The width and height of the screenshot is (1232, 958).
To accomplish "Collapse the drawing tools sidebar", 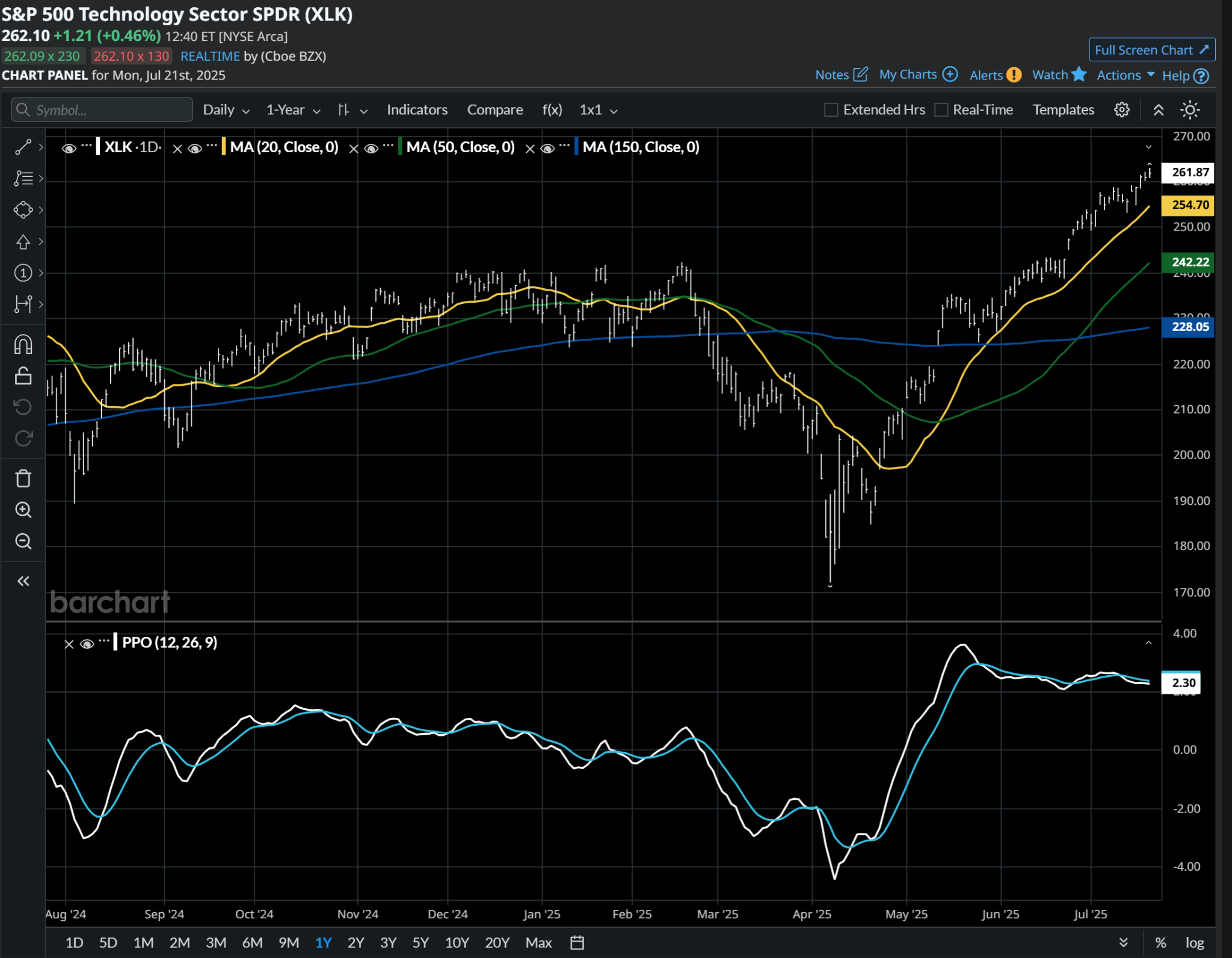I will [x=23, y=581].
